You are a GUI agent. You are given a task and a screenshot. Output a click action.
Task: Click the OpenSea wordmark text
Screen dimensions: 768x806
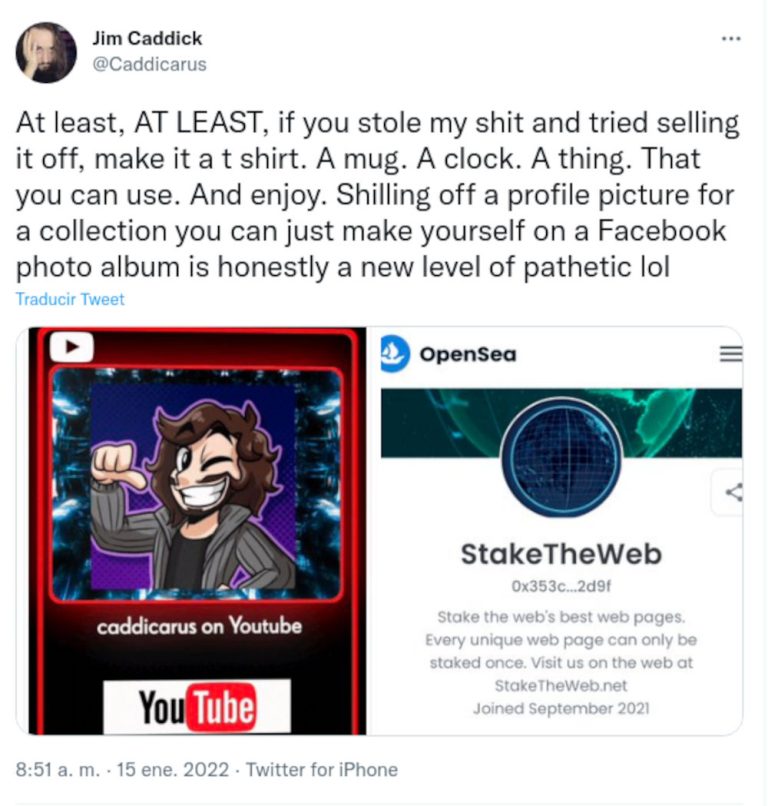coord(468,354)
